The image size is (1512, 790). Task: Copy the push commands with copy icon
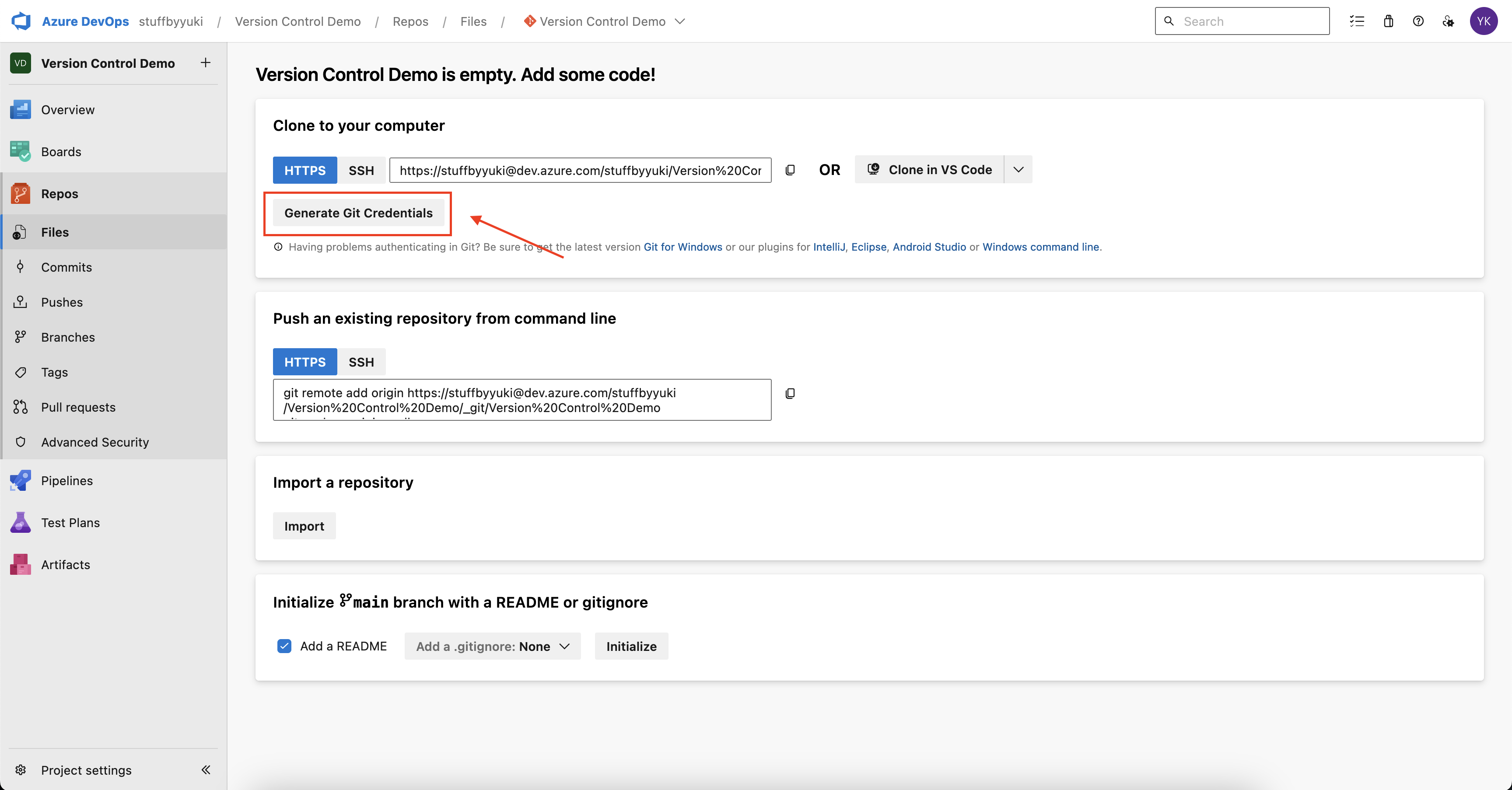(x=790, y=393)
